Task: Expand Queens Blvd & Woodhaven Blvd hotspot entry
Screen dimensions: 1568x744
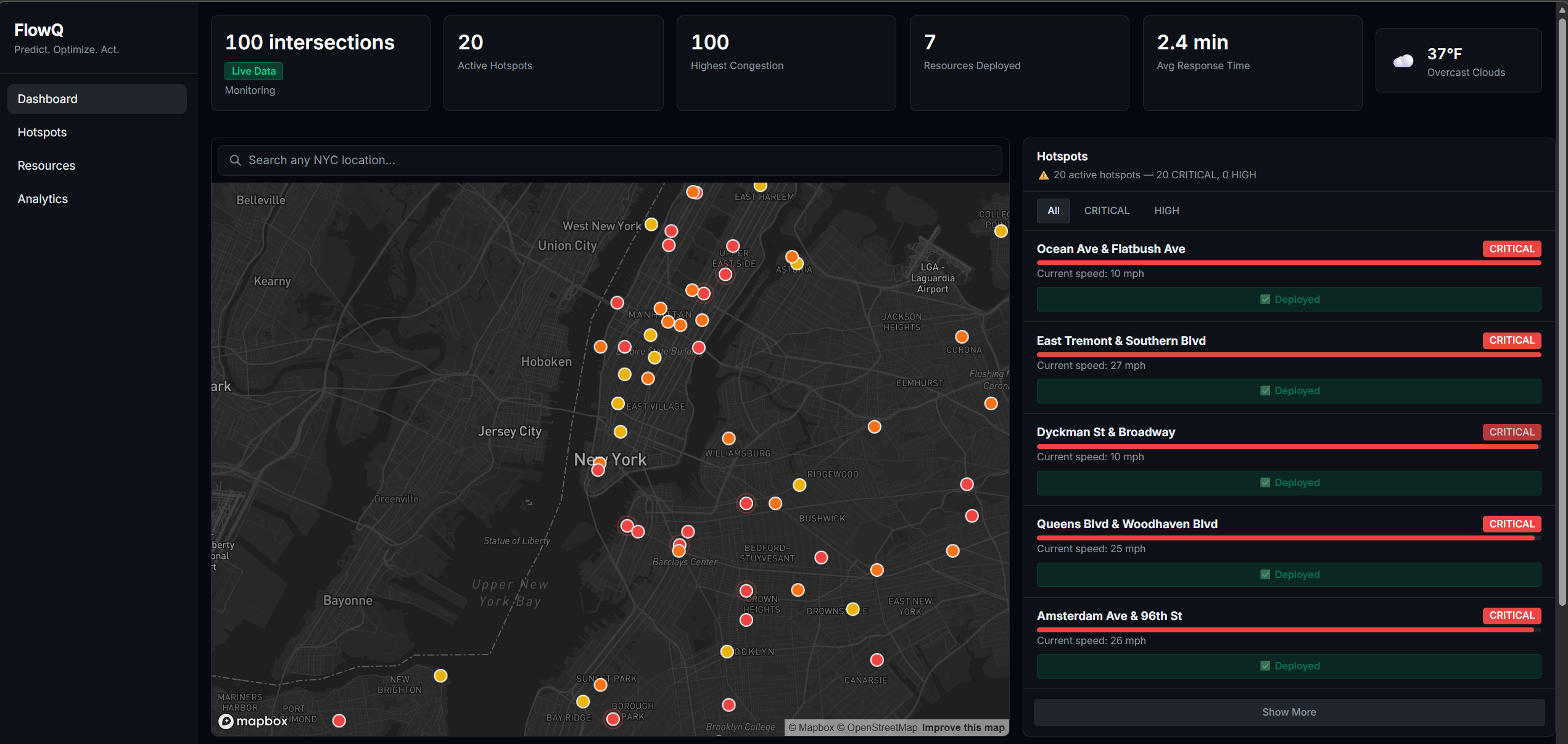Action: [x=1127, y=524]
